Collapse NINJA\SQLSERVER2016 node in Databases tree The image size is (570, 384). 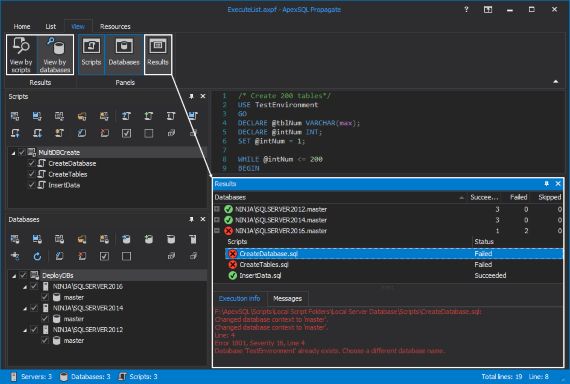(x=25, y=287)
